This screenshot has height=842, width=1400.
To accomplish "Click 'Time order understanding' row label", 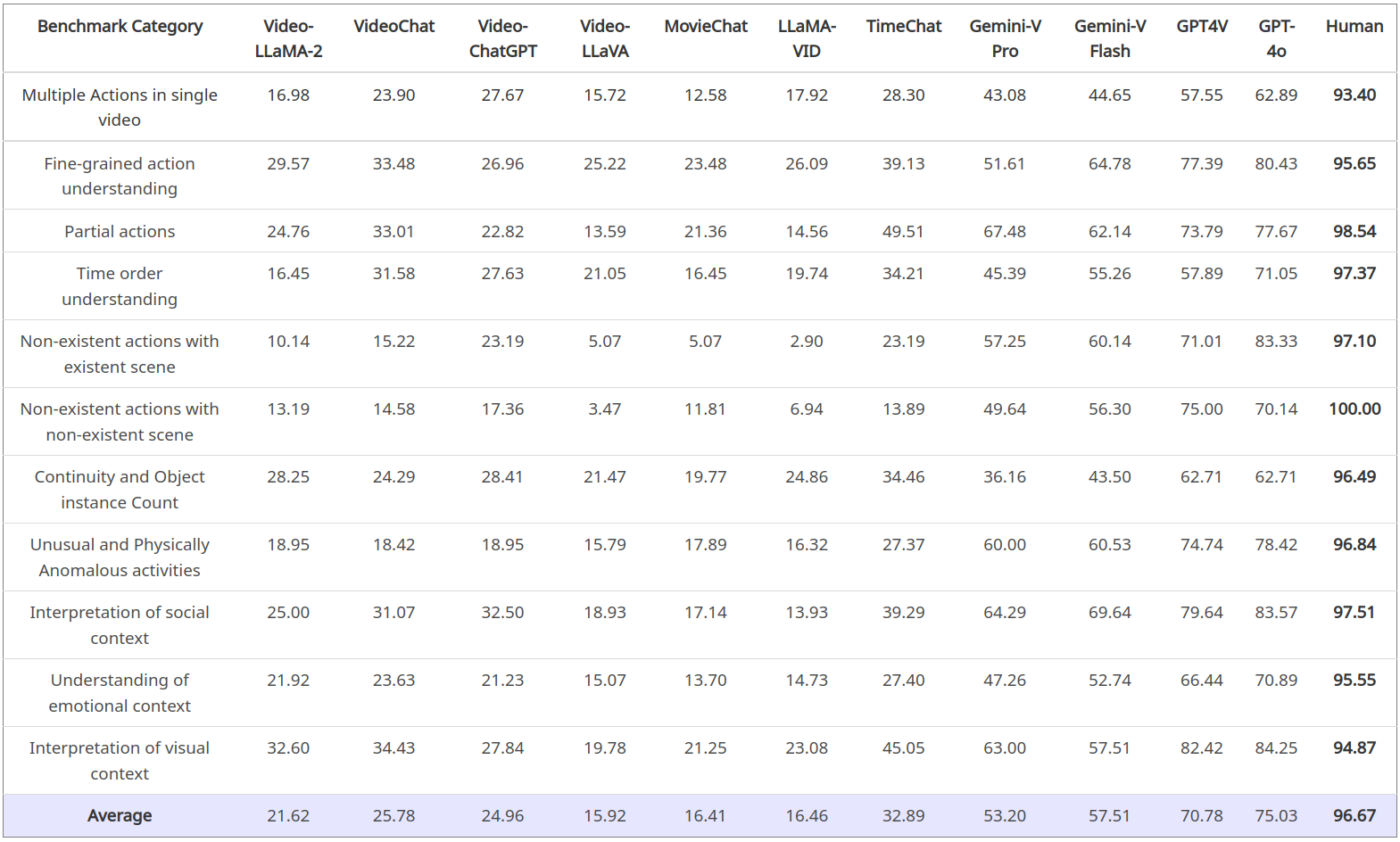I will 120,286.
